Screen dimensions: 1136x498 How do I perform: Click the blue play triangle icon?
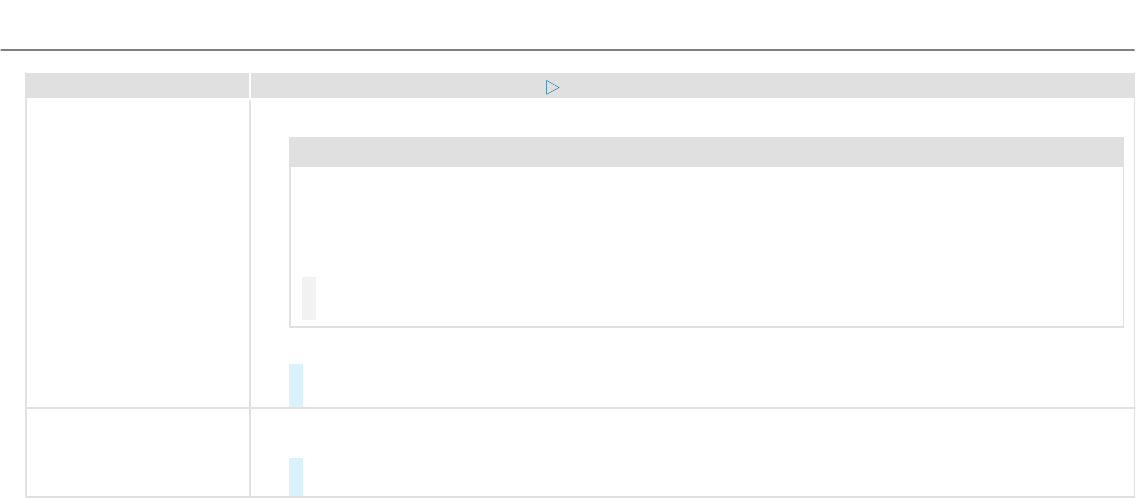[x=551, y=88]
